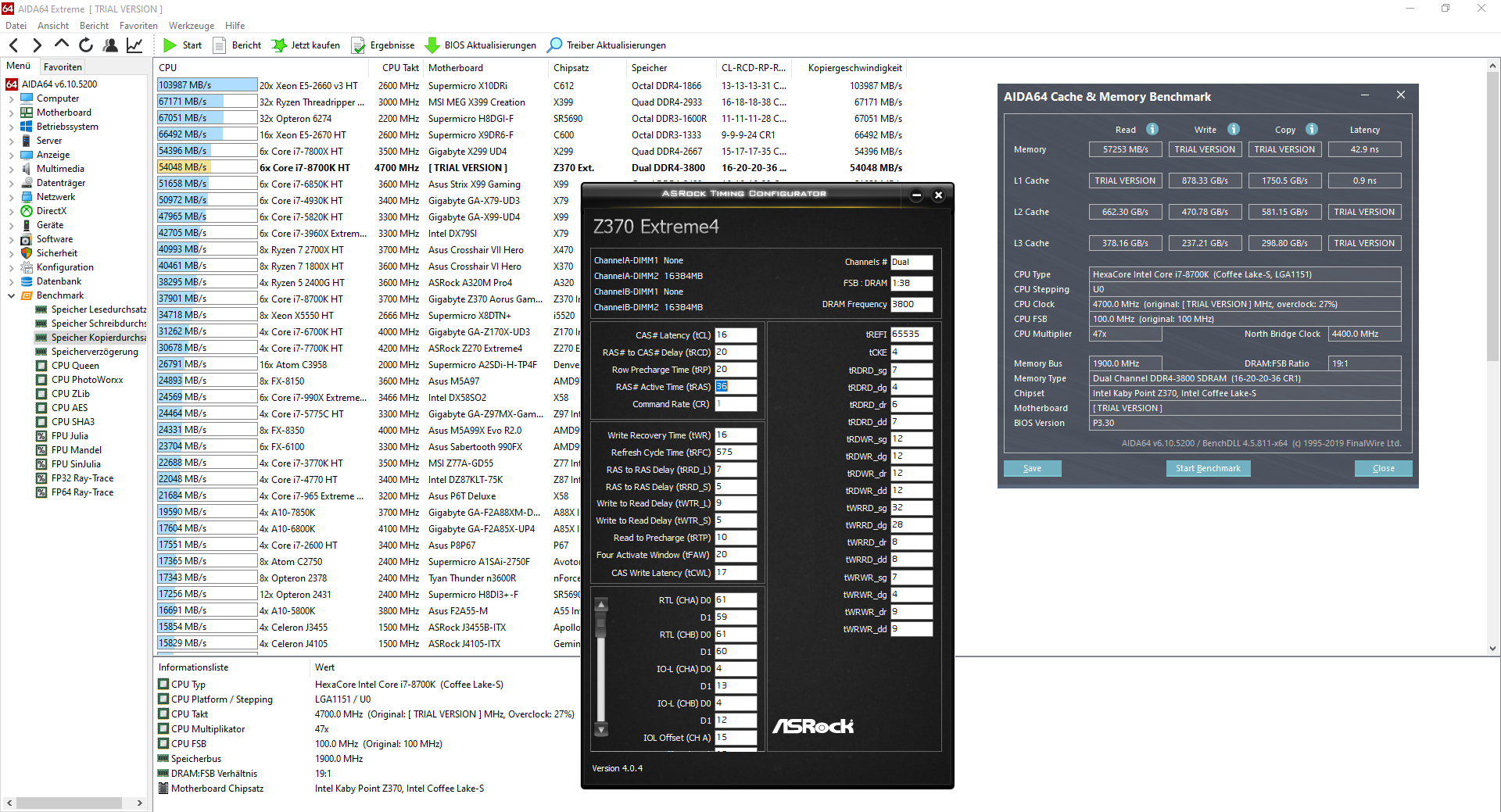Click the info icon next to Copy
The height and width of the screenshot is (812, 1501).
[x=1312, y=129]
